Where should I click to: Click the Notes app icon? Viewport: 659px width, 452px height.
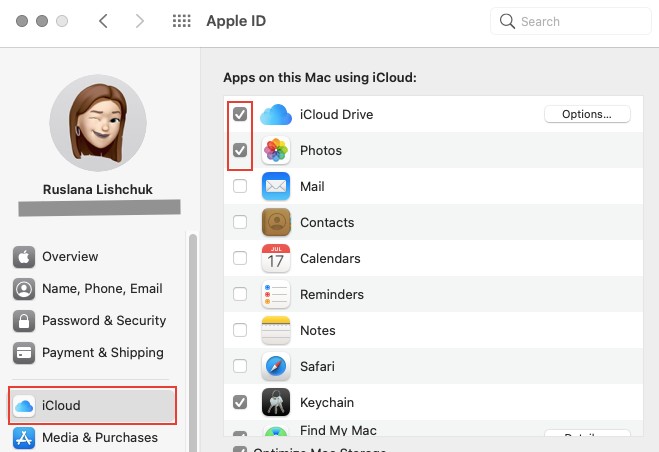tap(276, 330)
